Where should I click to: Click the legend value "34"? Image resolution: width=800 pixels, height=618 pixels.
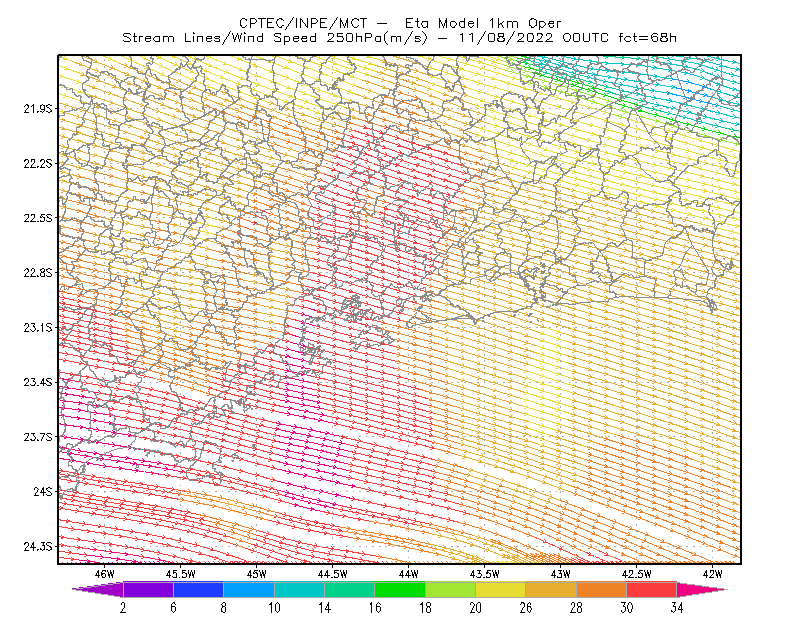tap(677, 608)
